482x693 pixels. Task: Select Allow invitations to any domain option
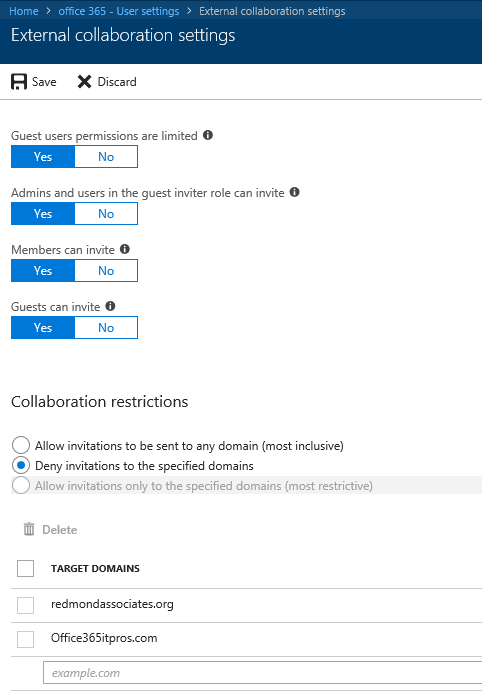click(x=21, y=446)
